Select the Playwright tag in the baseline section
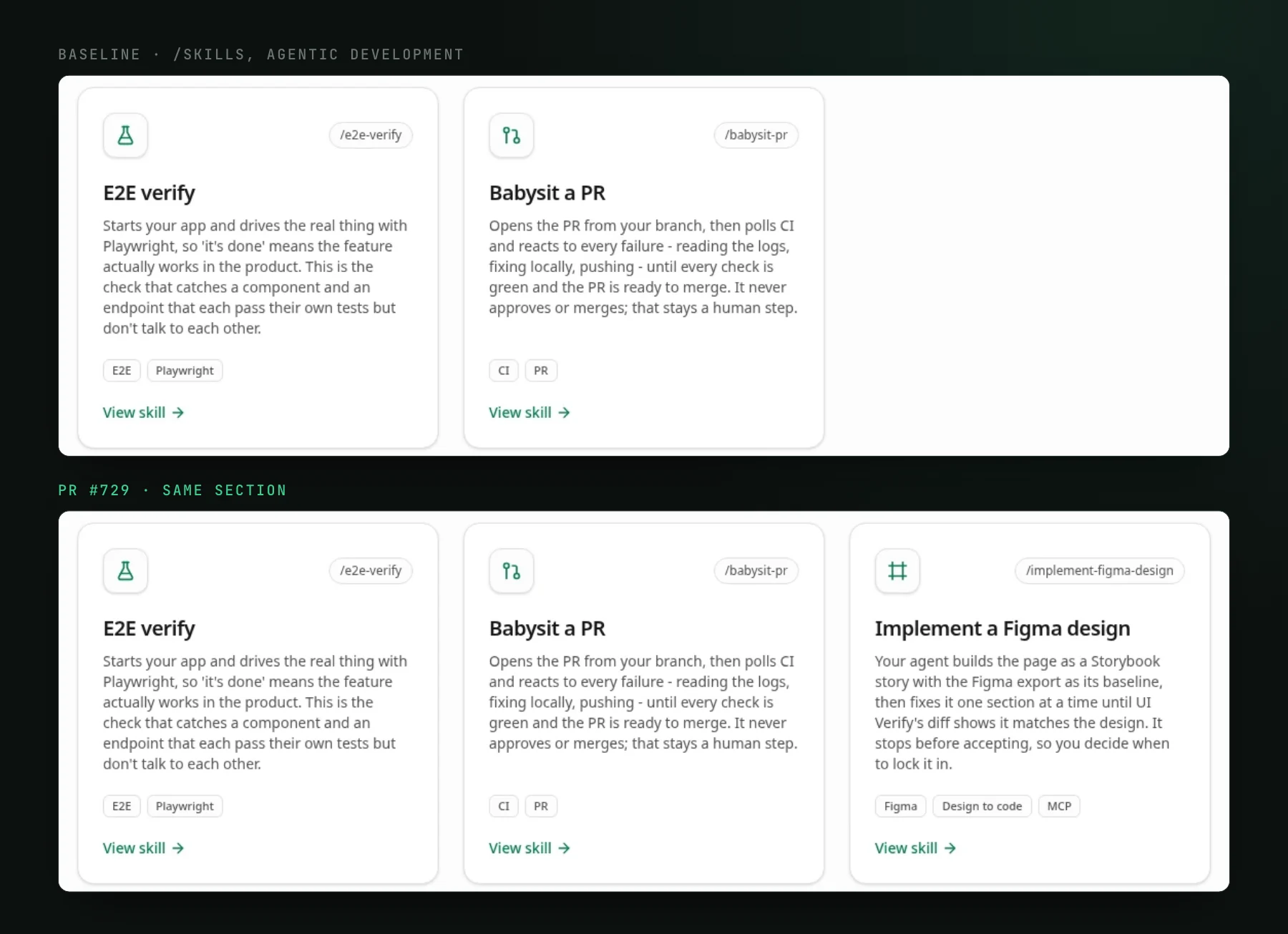Viewport: 1288px width, 934px height. click(185, 371)
